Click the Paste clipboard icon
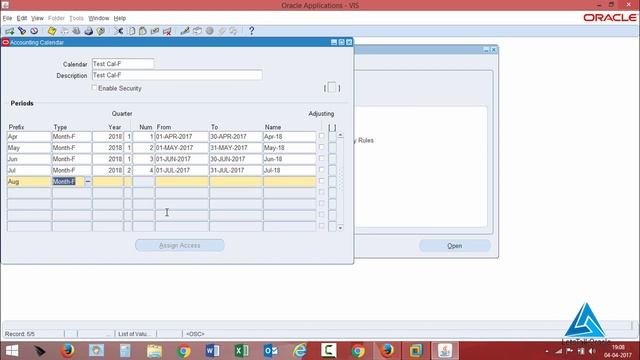Image resolution: width=640 pixels, height=360 pixels. tap(143, 31)
